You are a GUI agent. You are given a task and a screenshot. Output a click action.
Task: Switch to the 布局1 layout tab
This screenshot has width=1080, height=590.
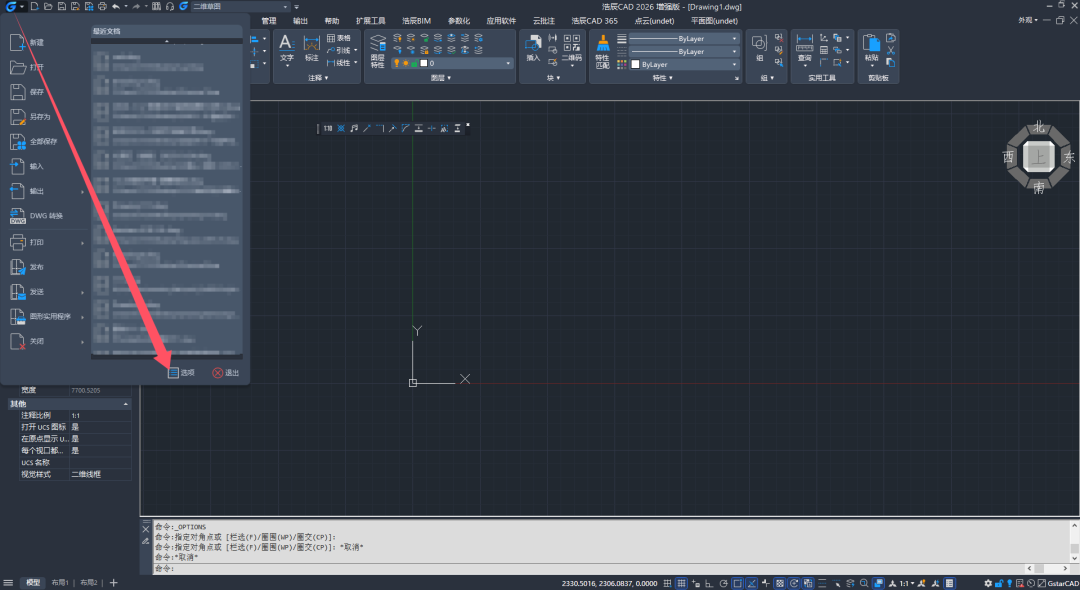[x=60, y=582]
